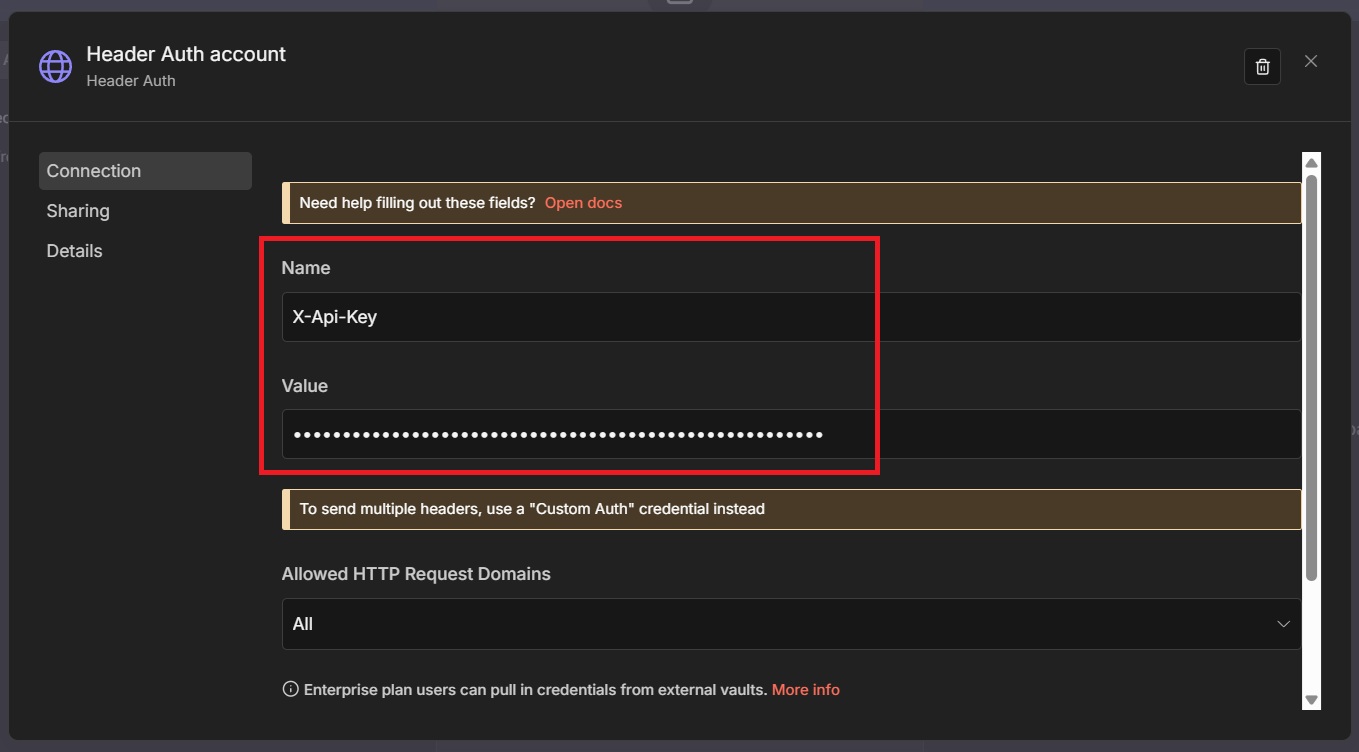Click the scrollbar up arrow
Viewport: 1359px width, 752px height.
1312,162
